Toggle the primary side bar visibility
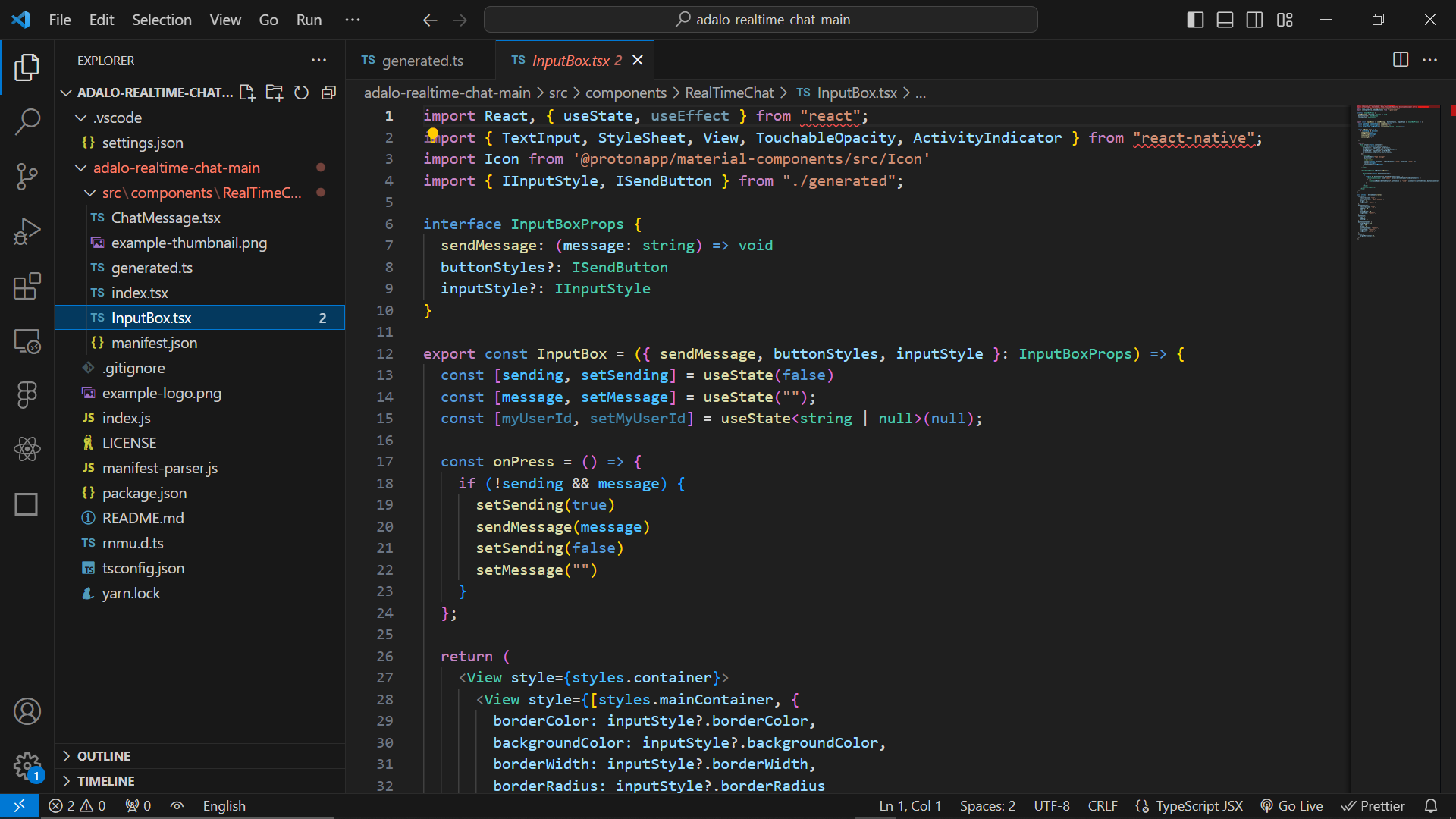This screenshot has width=1456, height=819. [x=1195, y=20]
